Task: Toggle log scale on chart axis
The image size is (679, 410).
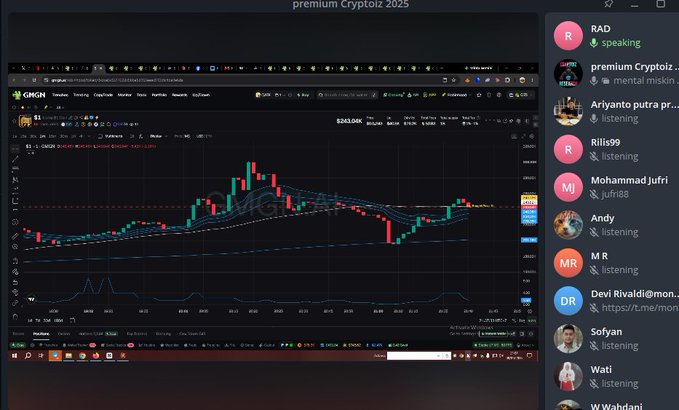Action: click(522, 320)
